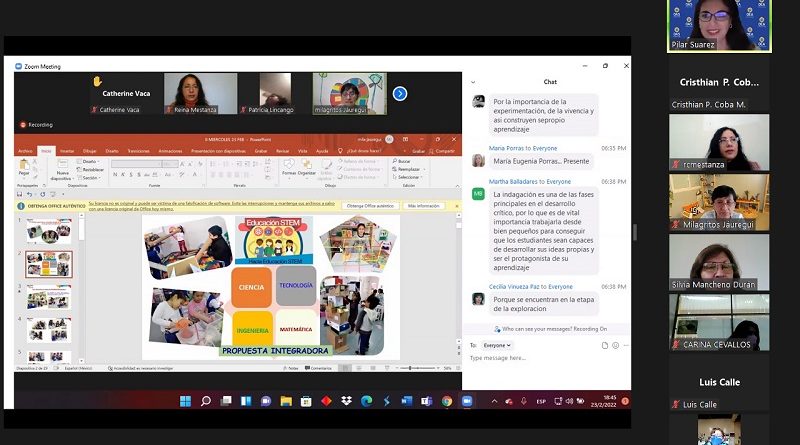Viewport: 800px width, 445px height.
Task: Switch to reading view
Action: (x=373, y=368)
